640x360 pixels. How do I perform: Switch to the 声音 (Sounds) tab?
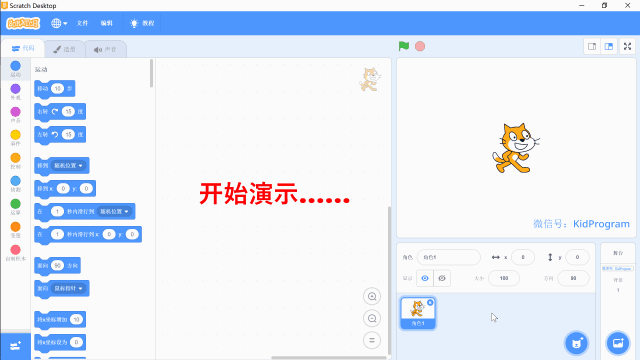coord(105,49)
